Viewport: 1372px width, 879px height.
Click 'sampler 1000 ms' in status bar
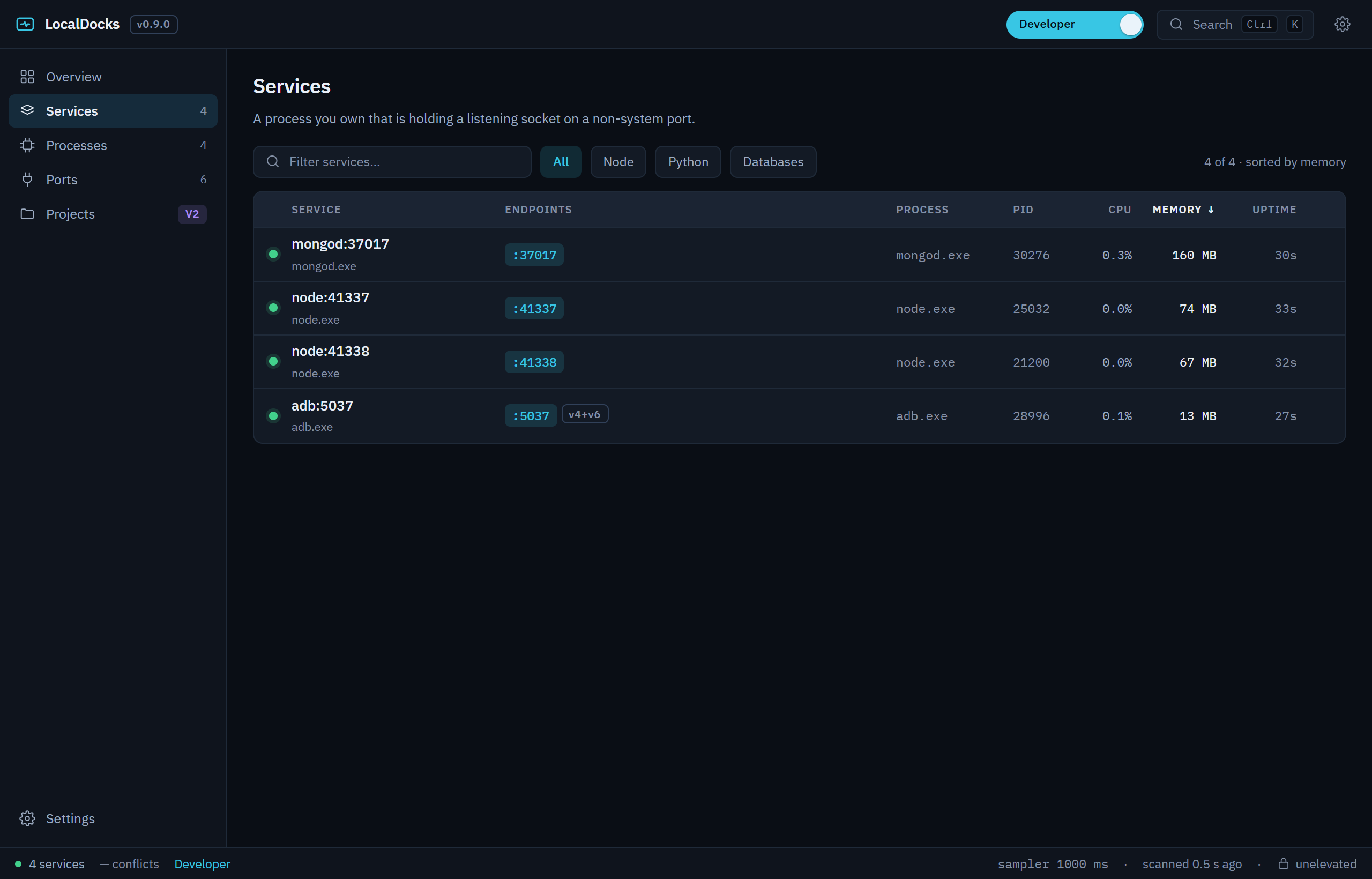[x=1053, y=863]
